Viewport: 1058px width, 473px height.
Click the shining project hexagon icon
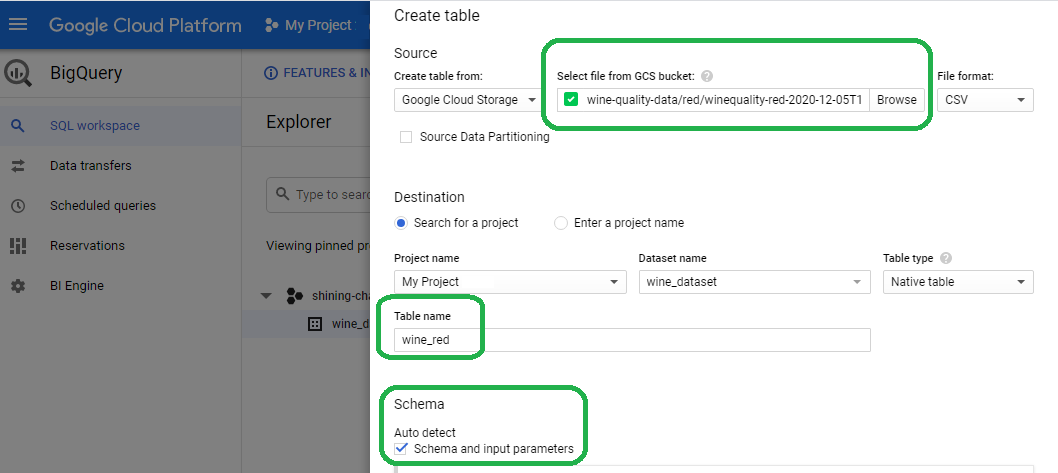coord(294,296)
